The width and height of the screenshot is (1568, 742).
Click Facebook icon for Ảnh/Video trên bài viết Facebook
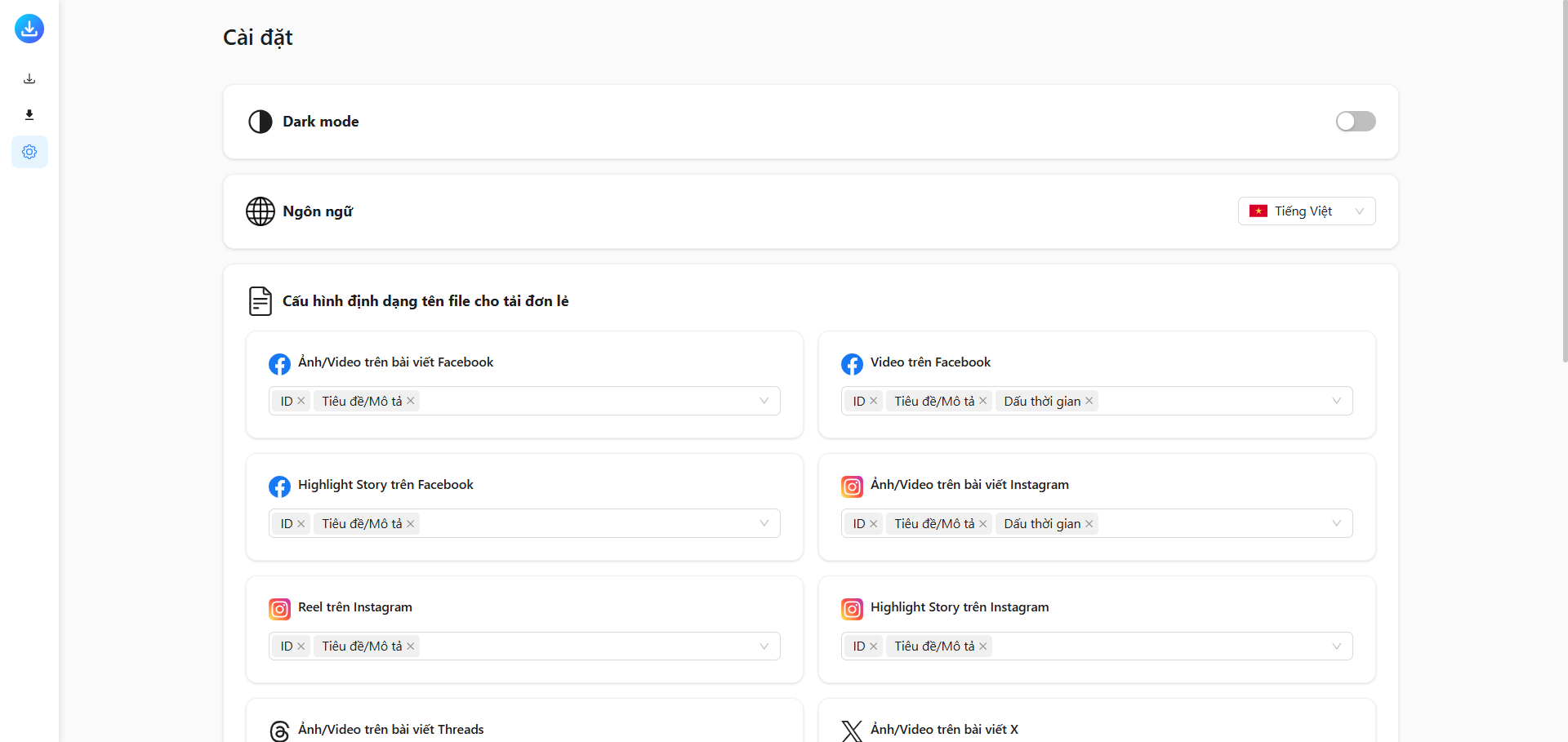(279, 364)
